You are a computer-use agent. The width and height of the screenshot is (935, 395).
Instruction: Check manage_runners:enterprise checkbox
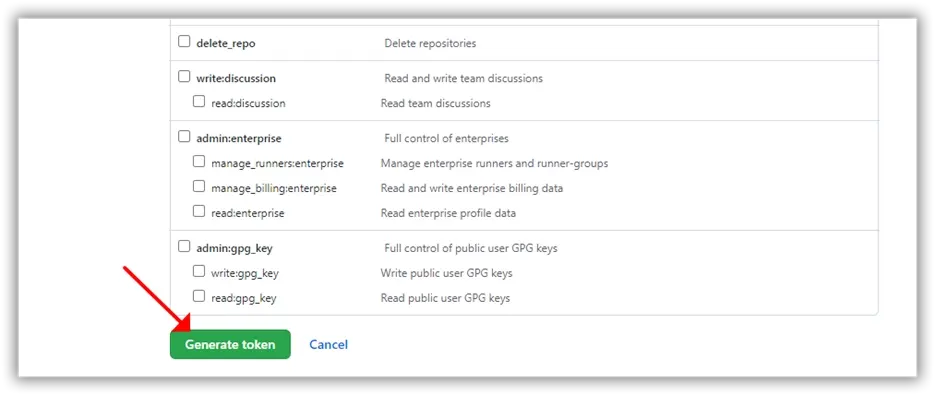pos(199,162)
